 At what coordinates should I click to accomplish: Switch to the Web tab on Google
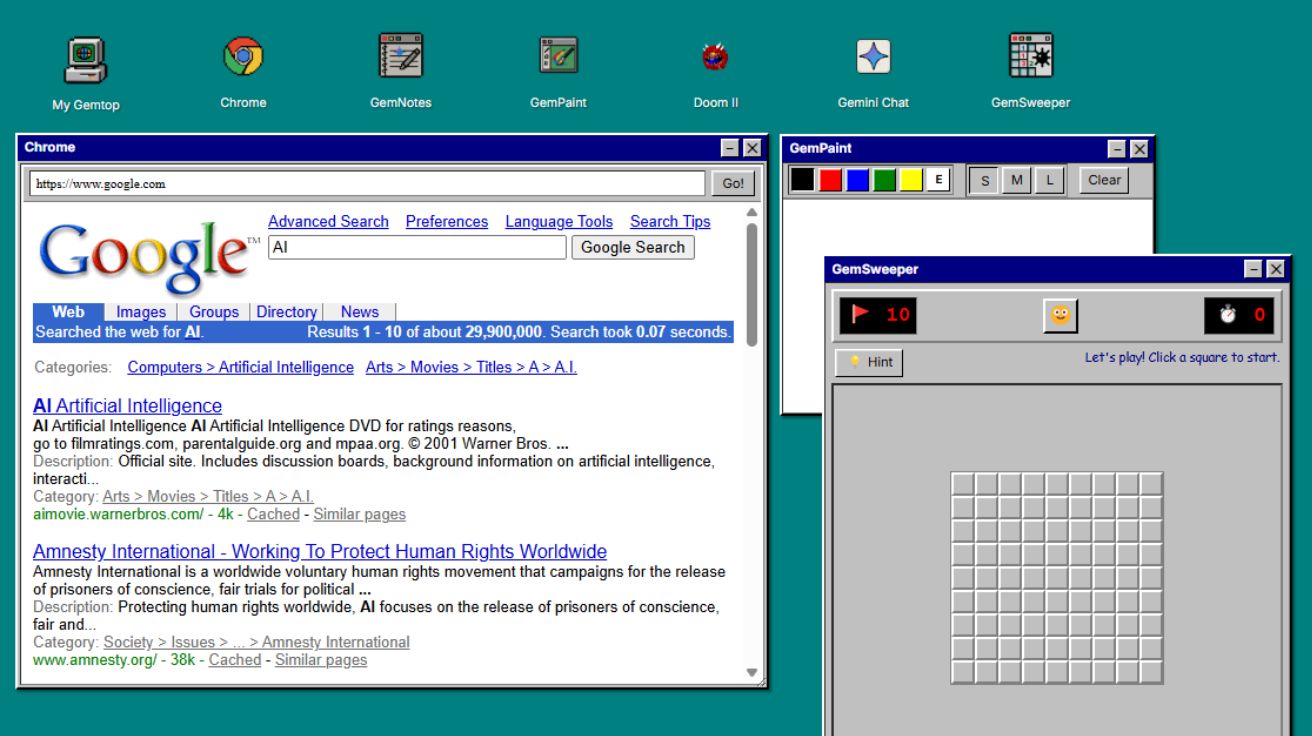point(68,312)
